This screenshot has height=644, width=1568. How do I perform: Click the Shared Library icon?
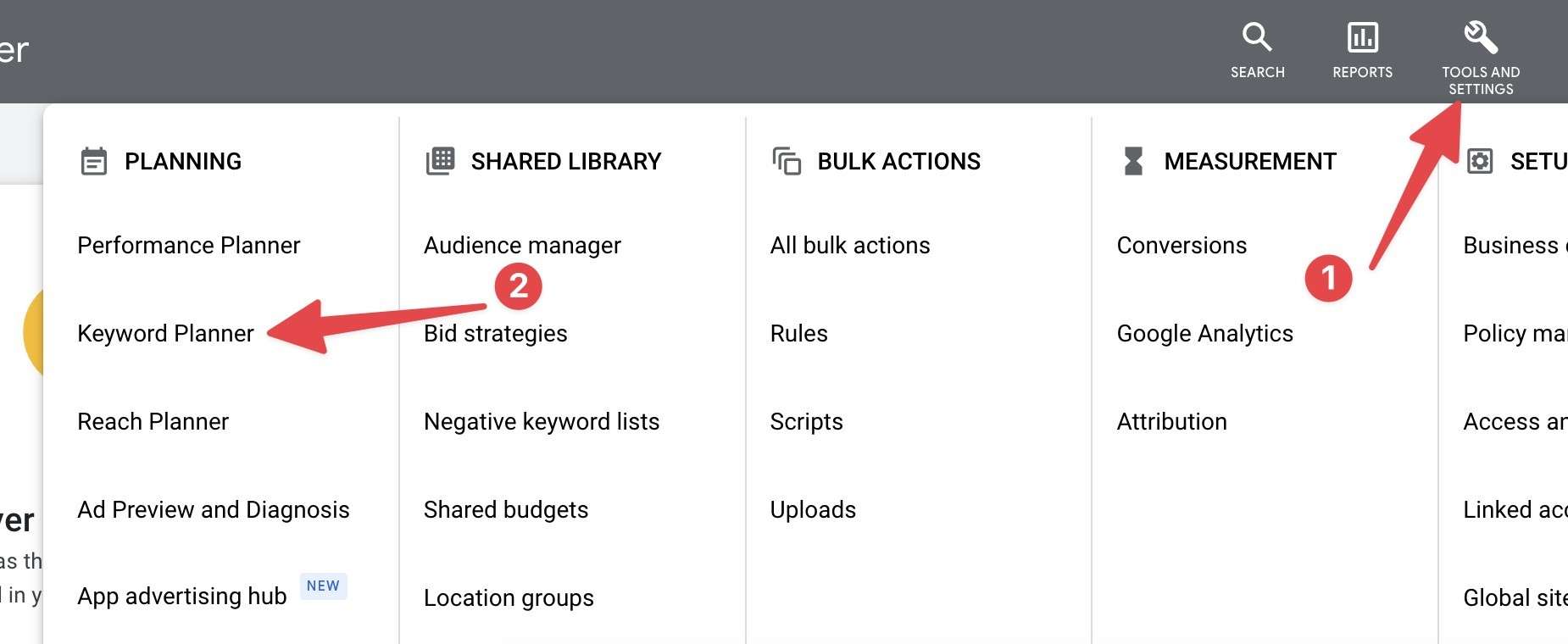click(441, 161)
